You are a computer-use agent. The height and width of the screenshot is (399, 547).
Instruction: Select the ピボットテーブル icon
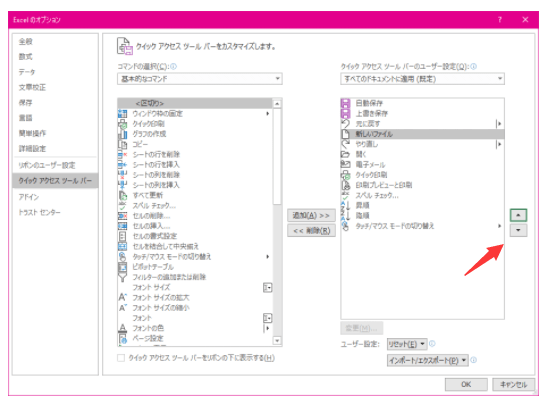[x=122, y=267]
